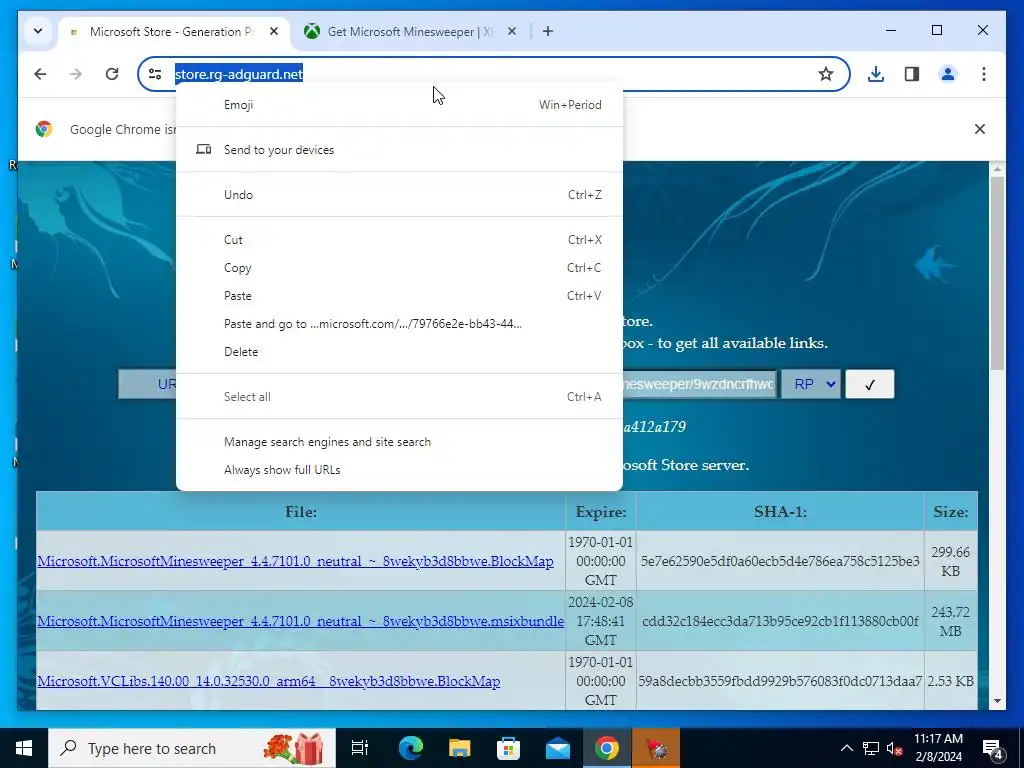Close the Get Microsoft Minesweeper tab

click(x=512, y=31)
